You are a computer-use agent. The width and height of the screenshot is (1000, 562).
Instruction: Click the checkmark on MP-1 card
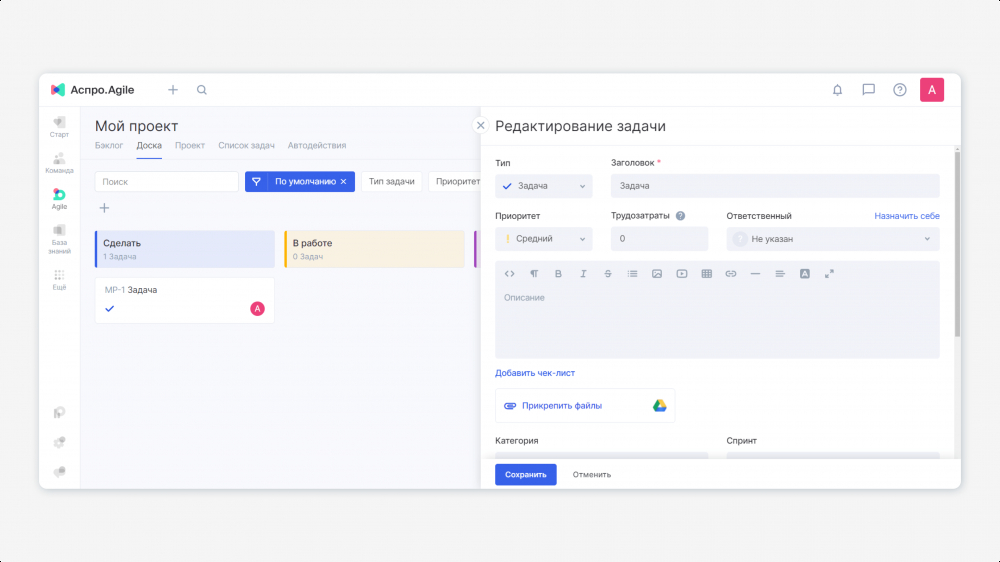tap(110, 309)
